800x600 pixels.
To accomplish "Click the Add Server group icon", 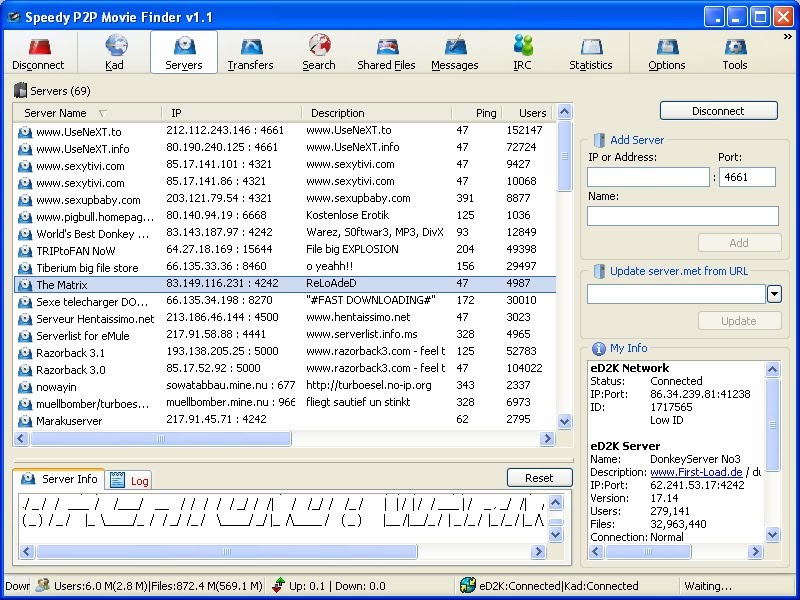I will 599,140.
